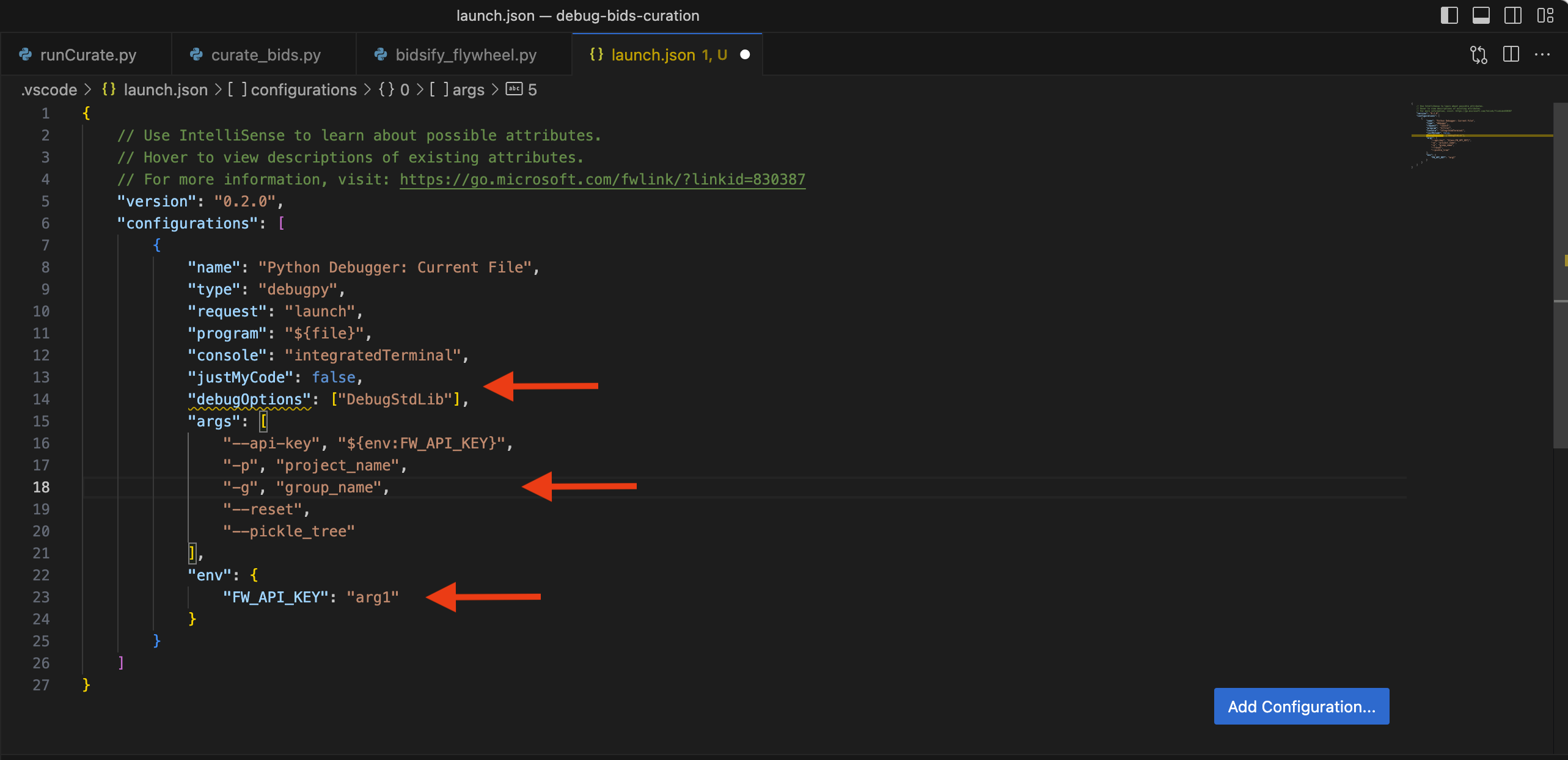
Task: Open the editor More Actions ellipsis menu
Action: [1542, 54]
